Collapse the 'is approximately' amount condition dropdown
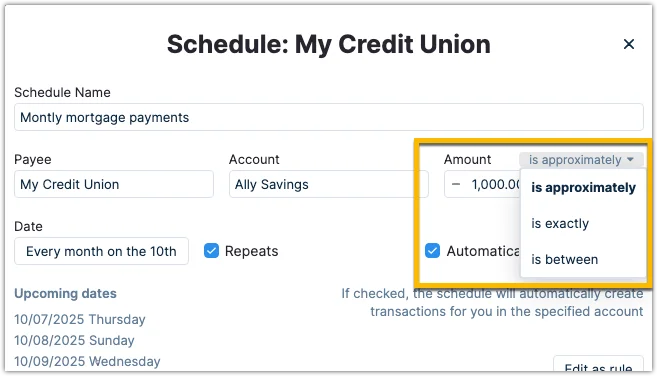 581,160
